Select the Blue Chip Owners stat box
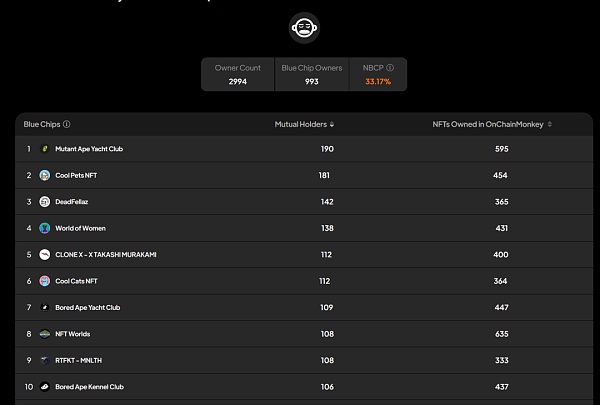Image resolution: width=600 pixels, height=405 pixels. pyautogui.click(x=312, y=74)
